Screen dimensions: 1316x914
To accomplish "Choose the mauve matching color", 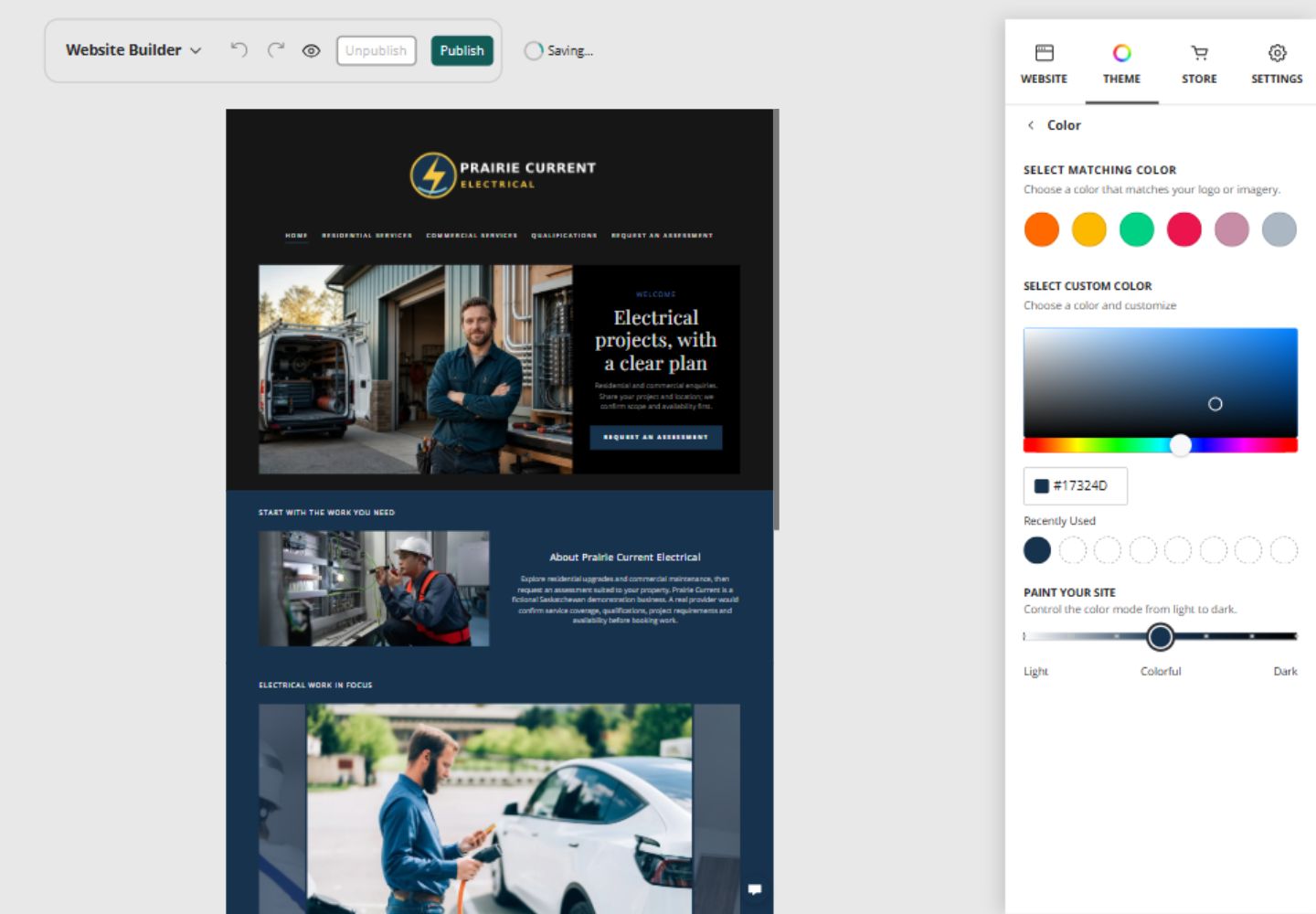I will tap(1232, 229).
